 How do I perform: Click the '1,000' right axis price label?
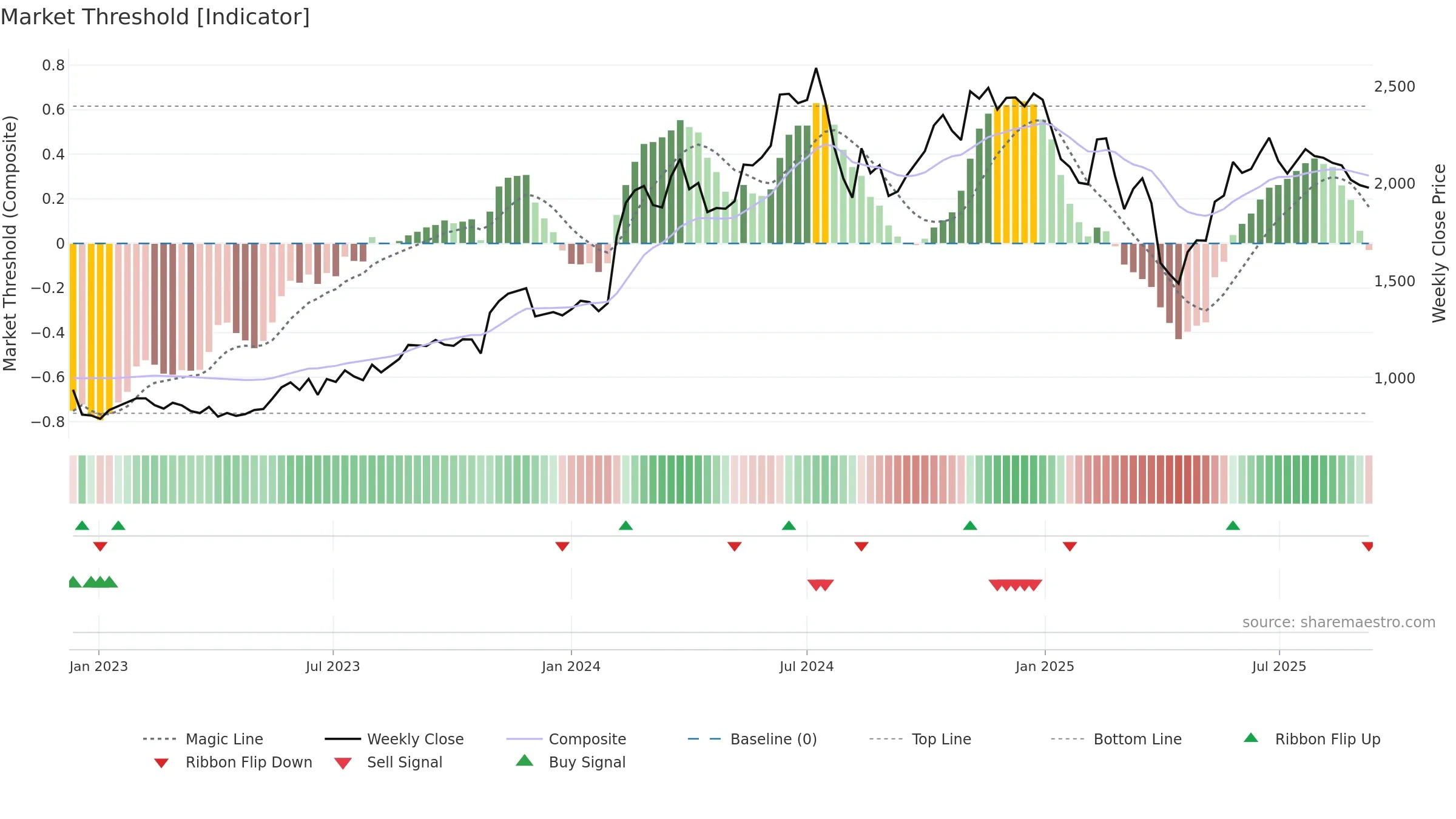(x=1395, y=378)
